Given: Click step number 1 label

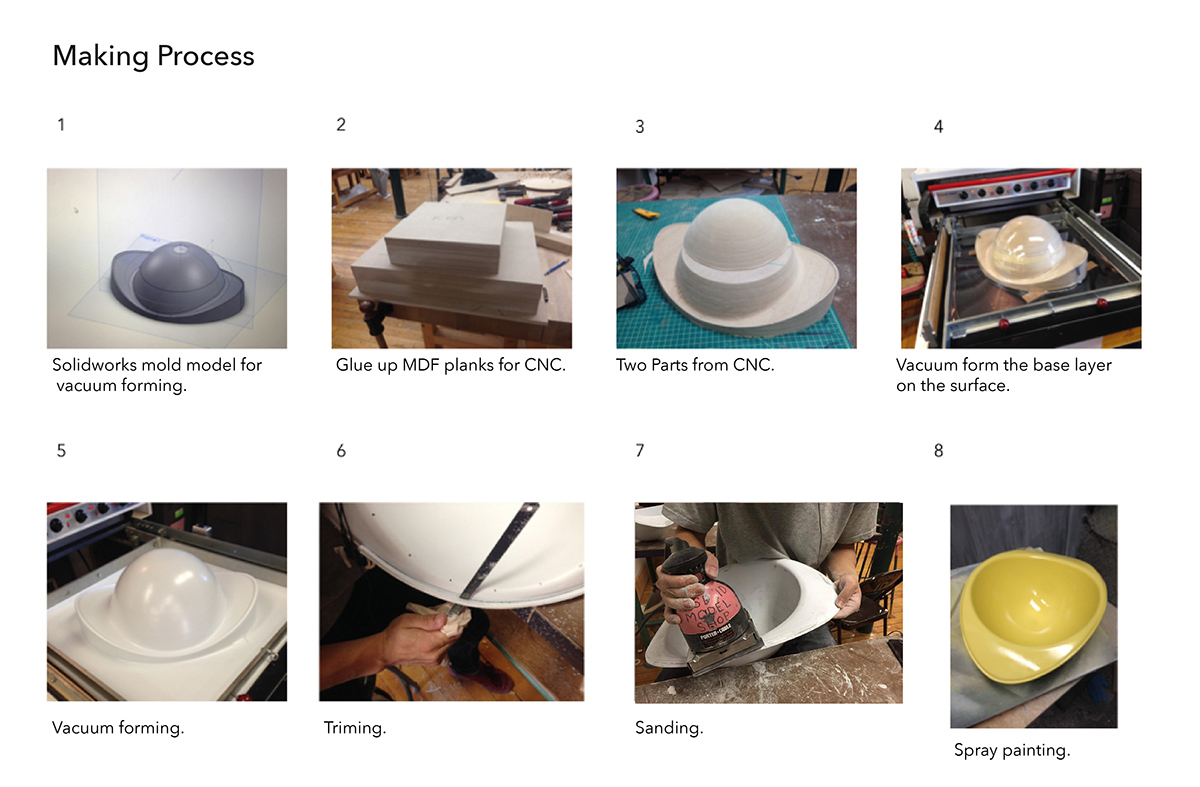Looking at the screenshot, I should pos(61,125).
